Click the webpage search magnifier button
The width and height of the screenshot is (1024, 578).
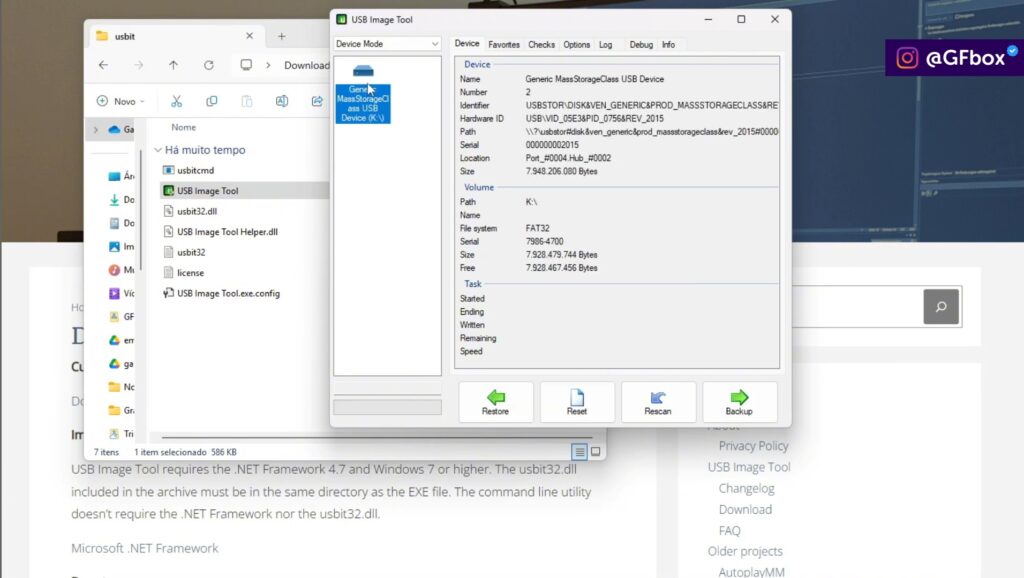click(x=941, y=306)
